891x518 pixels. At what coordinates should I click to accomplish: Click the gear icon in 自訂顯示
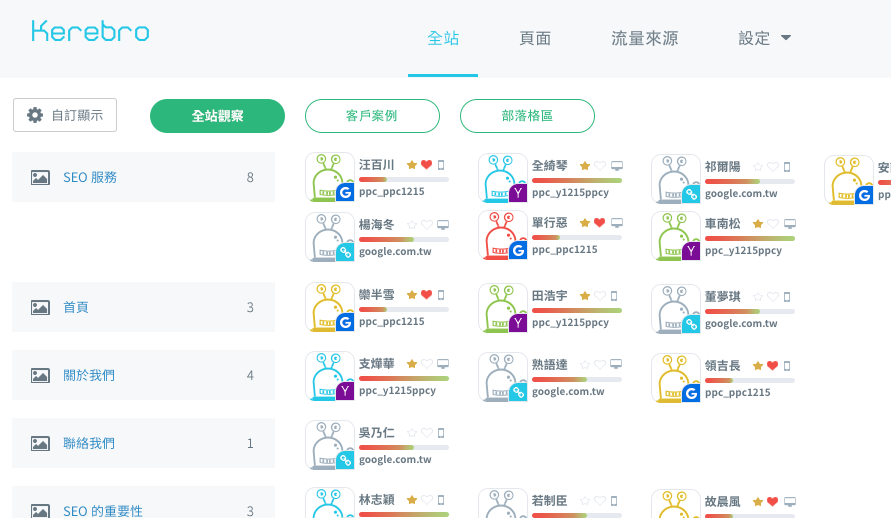(35, 115)
